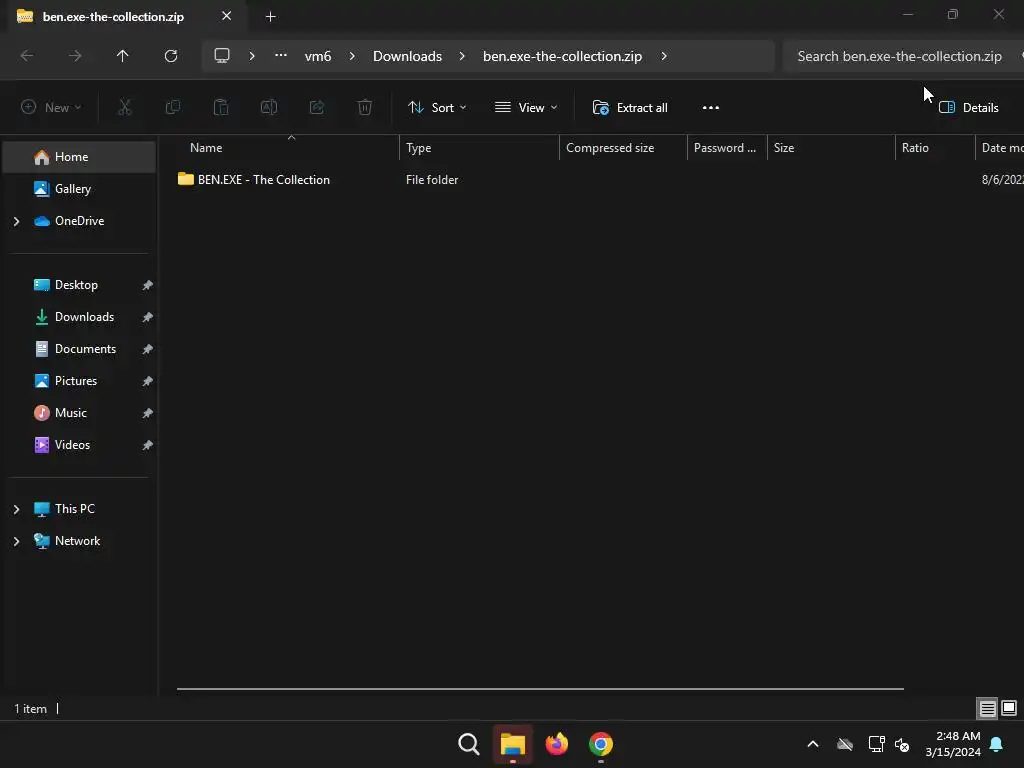Unpin Desktop using its pin icon
The image size is (1024, 768).
148,285
